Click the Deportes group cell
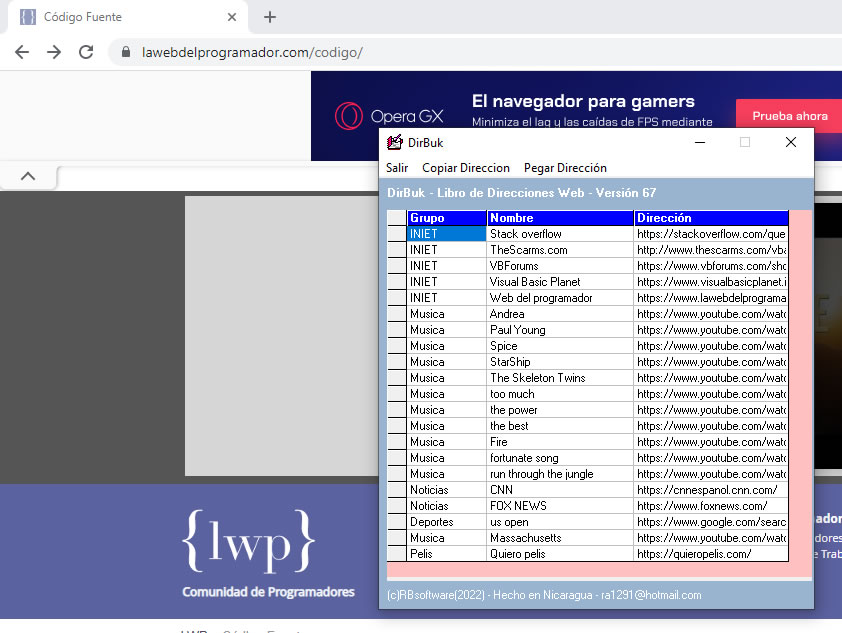842x633 pixels. click(x=447, y=522)
